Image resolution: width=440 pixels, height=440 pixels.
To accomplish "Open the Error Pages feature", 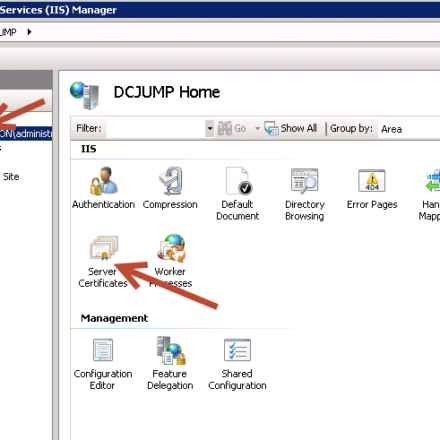I will [x=372, y=189].
